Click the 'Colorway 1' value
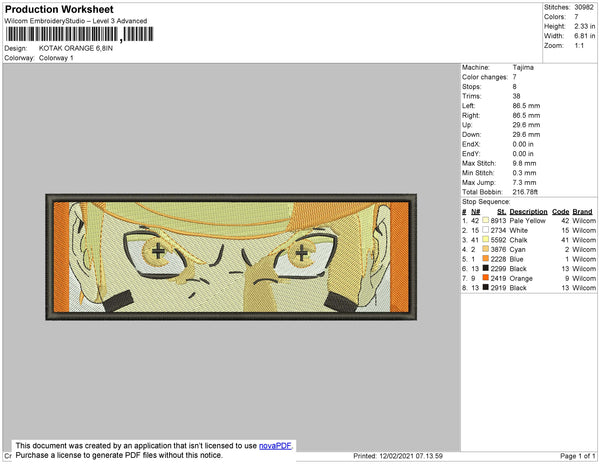The width and height of the screenshot is (600, 464). 56,58
